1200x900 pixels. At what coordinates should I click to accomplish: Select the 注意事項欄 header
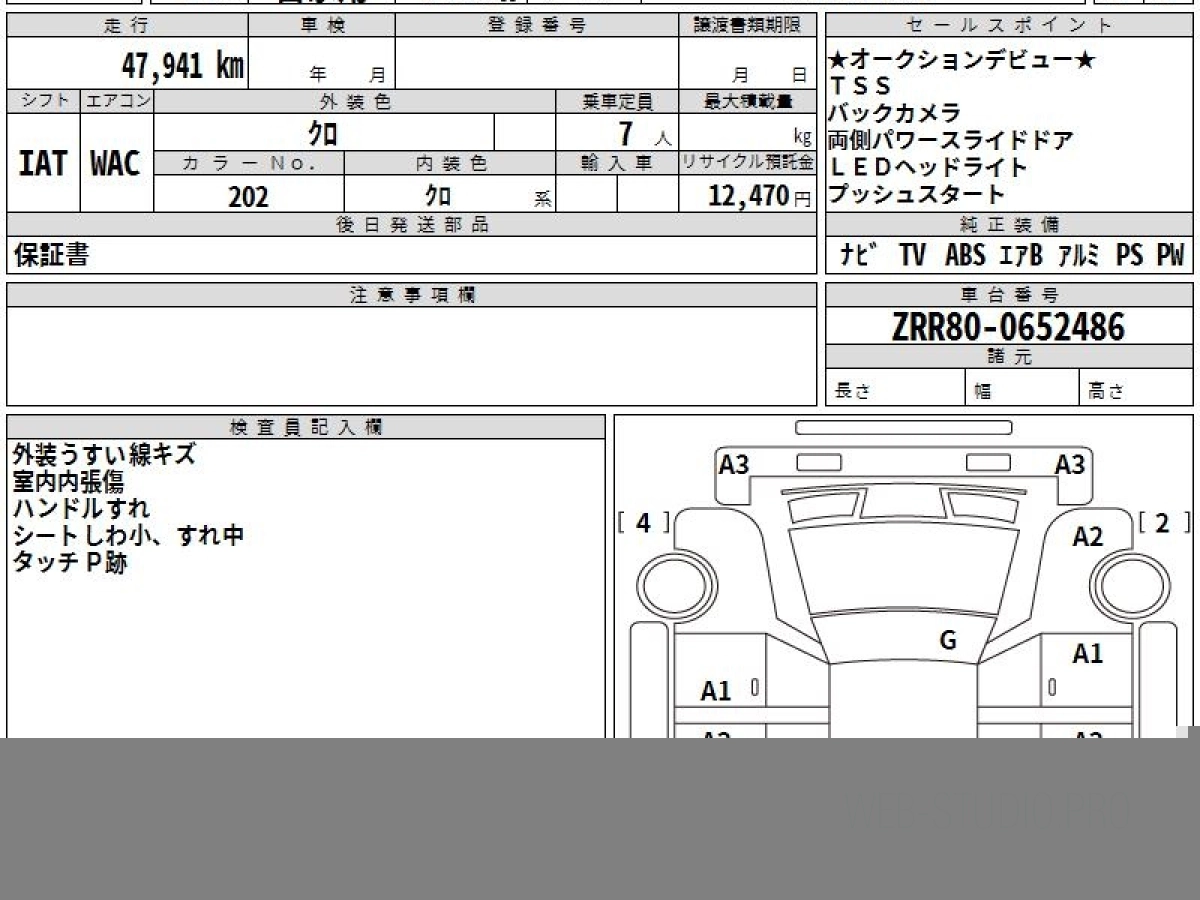pos(412,295)
